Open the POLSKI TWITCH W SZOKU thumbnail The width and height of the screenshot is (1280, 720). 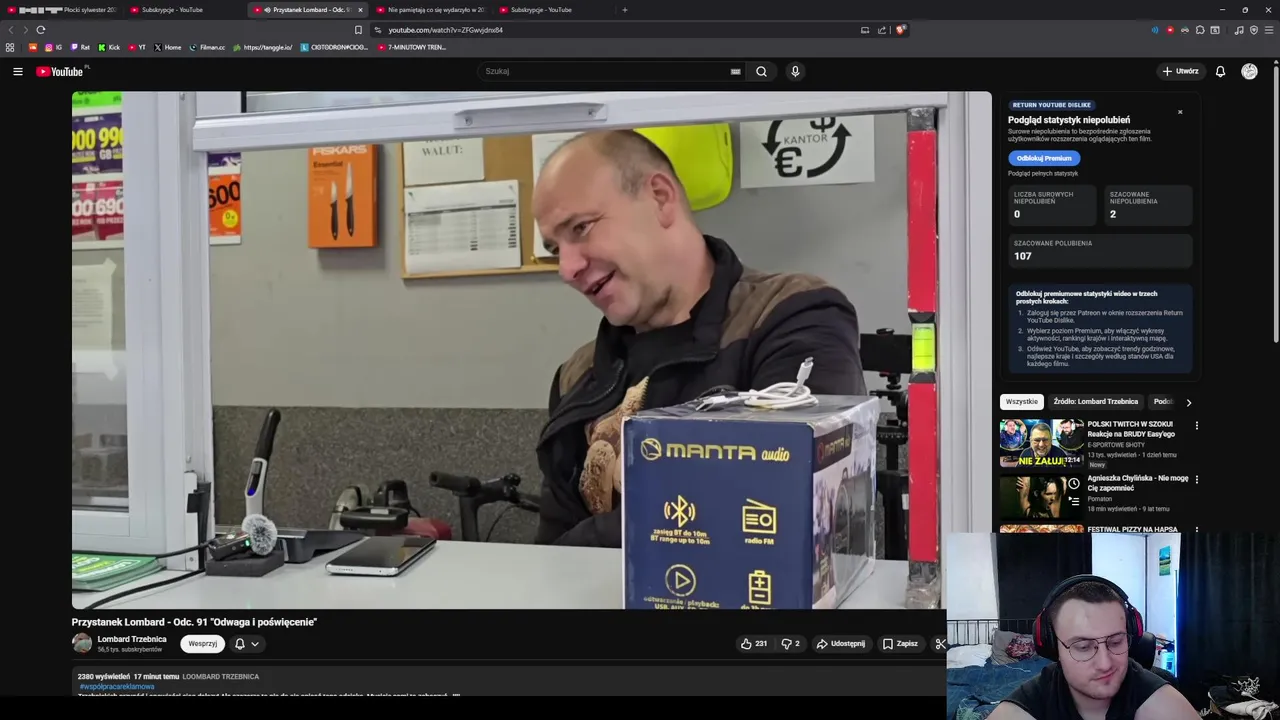tap(1041, 443)
